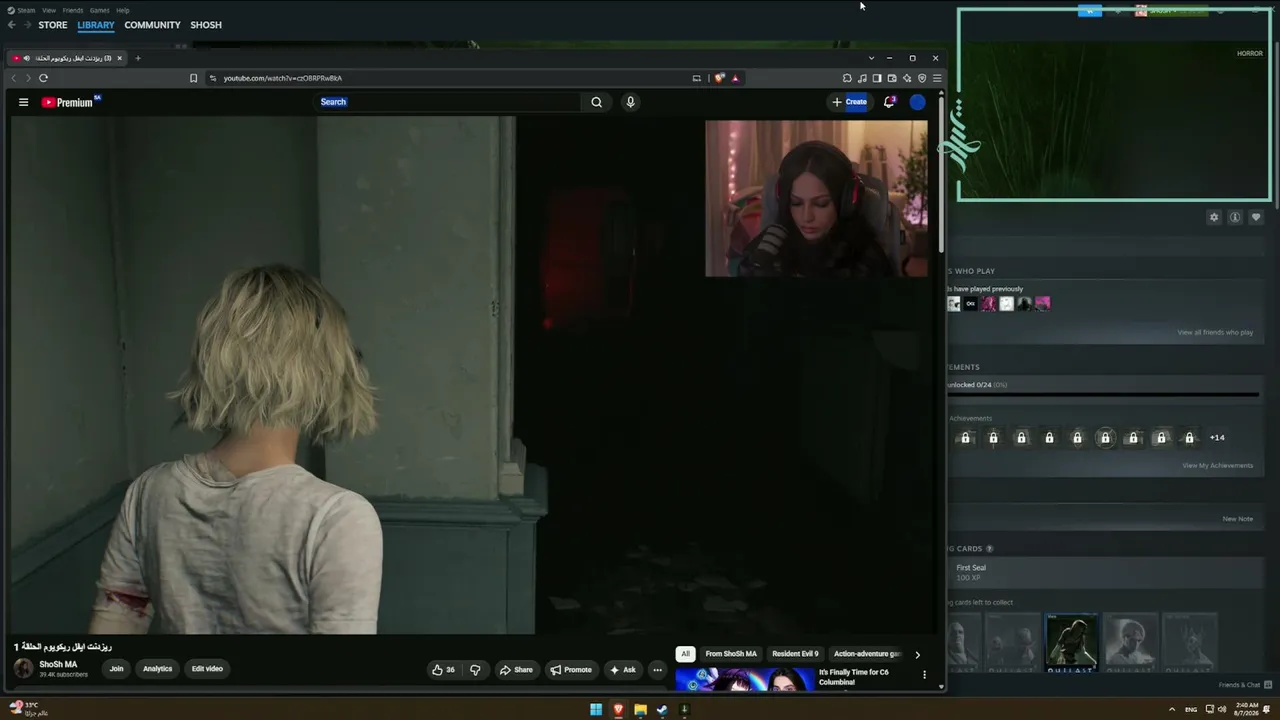The width and height of the screenshot is (1280, 720).
Task: Open the YouTube guide hamburger menu
Action: (x=23, y=102)
